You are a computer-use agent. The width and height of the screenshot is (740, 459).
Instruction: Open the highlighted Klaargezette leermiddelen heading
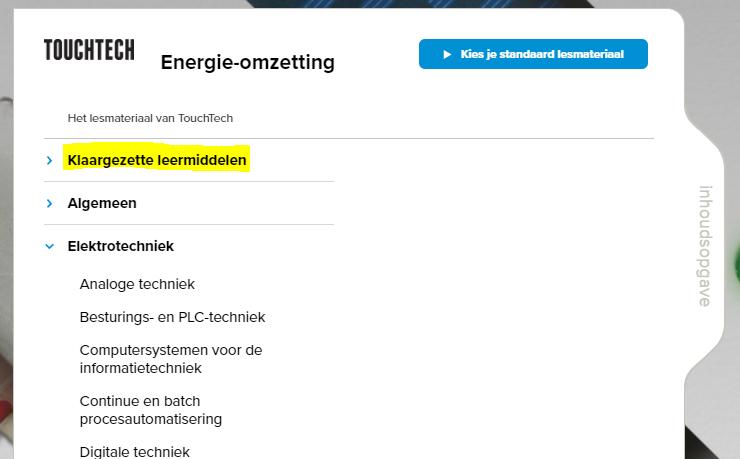(157, 160)
